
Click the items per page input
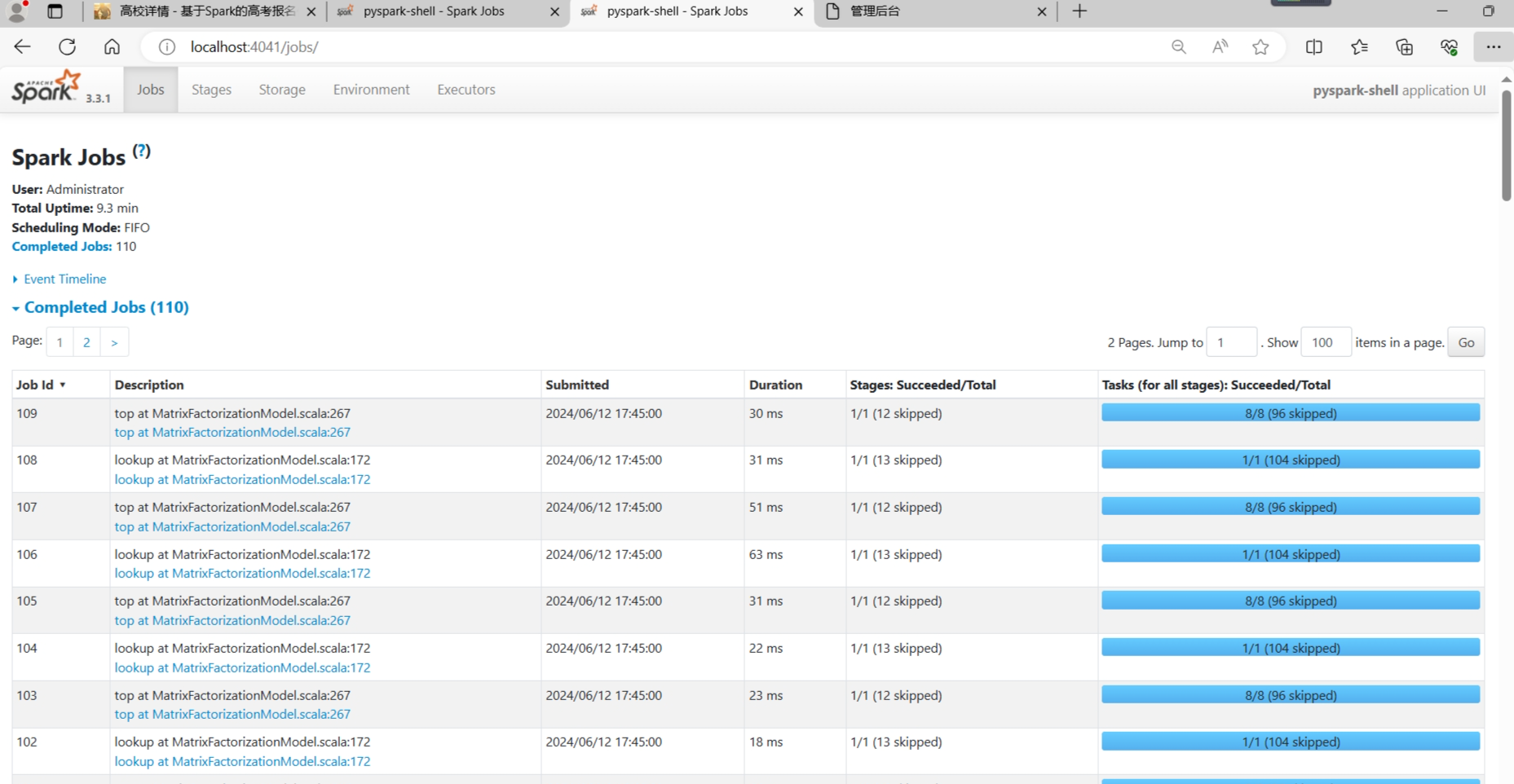(x=1326, y=342)
